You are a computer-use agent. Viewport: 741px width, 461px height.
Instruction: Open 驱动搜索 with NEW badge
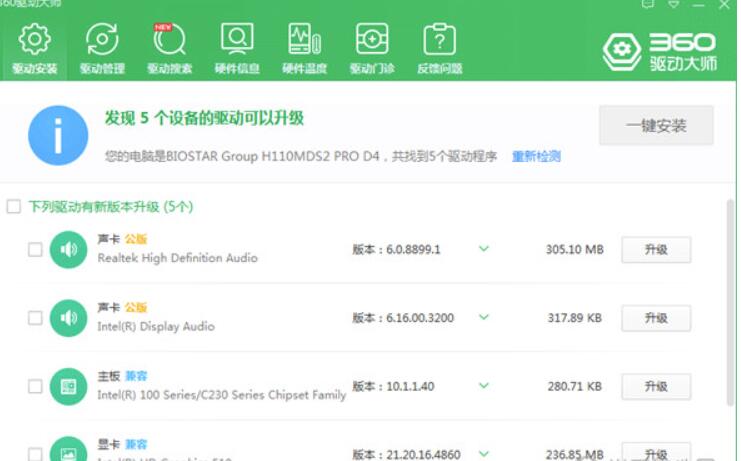pos(169,49)
